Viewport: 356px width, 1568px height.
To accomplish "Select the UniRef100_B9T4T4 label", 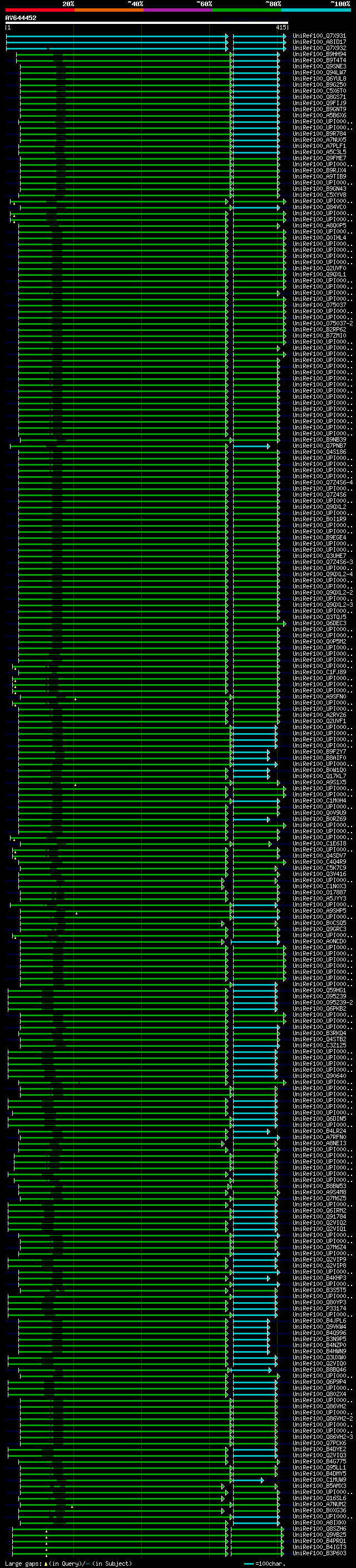I will tap(319, 60).
